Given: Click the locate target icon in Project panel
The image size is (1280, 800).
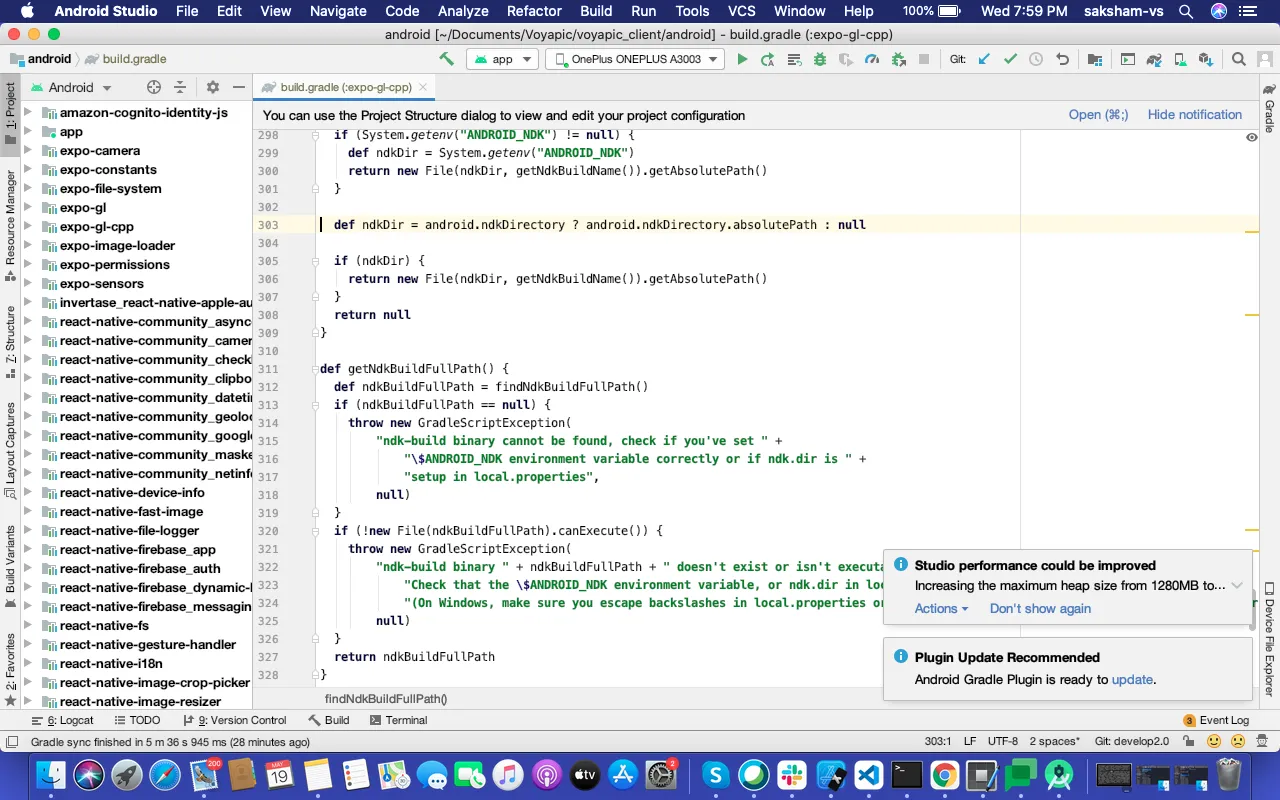Looking at the screenshot, I should pyautogui.click(x=153, y=87).
